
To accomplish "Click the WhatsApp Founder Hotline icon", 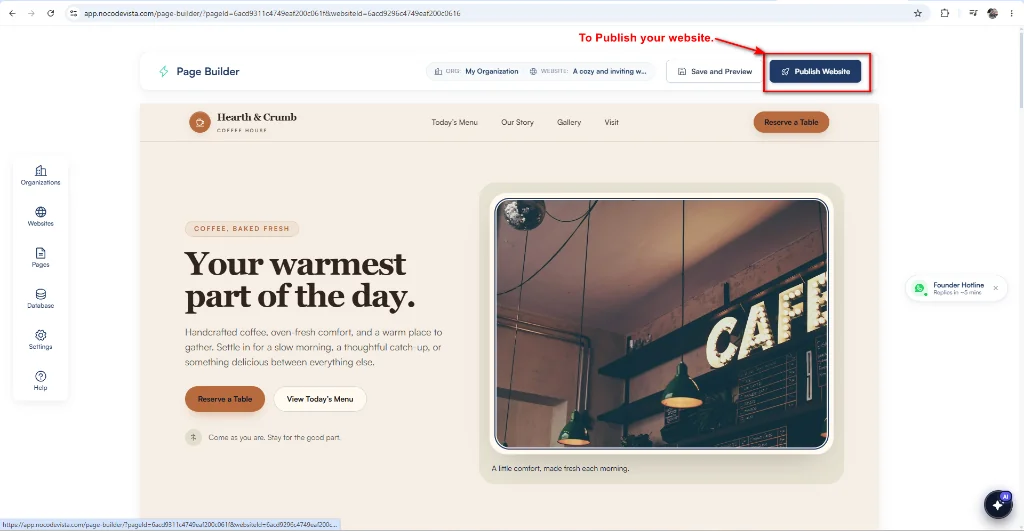I will (920, 288).
